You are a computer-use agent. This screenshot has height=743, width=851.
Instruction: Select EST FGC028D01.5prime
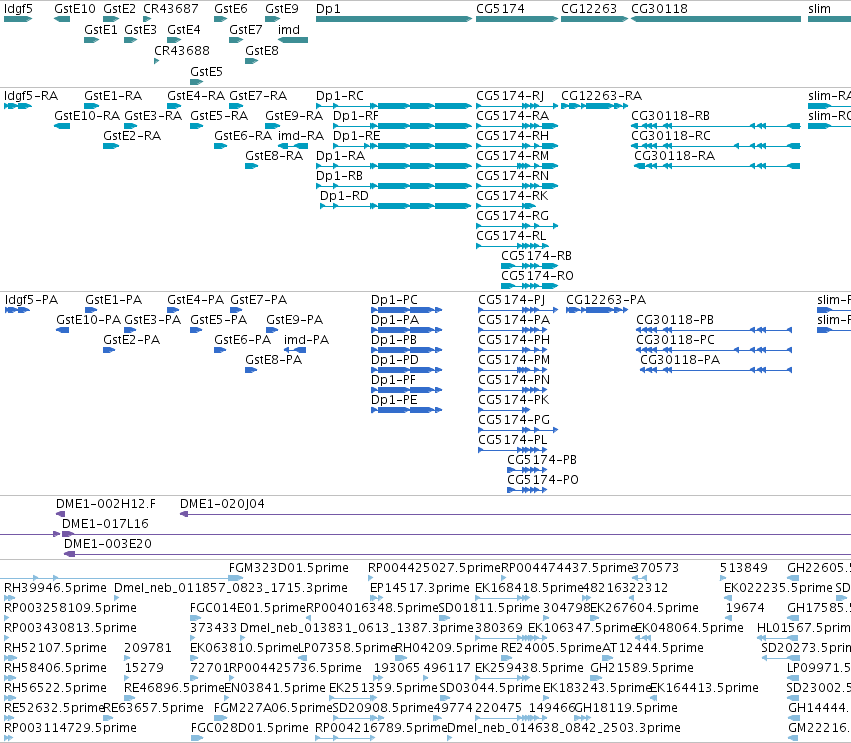249,728
